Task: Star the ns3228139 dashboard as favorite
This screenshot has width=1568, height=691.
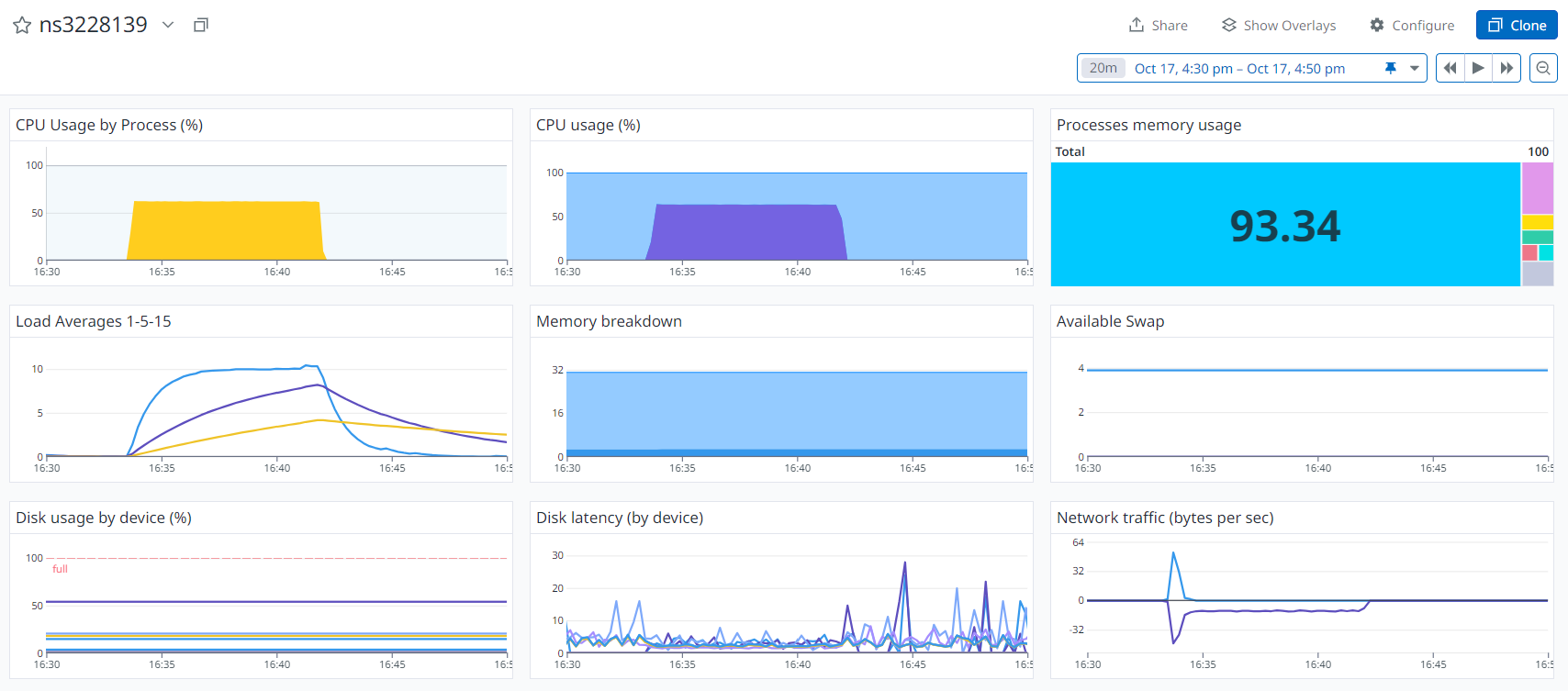Action: [x=22, y=26]
